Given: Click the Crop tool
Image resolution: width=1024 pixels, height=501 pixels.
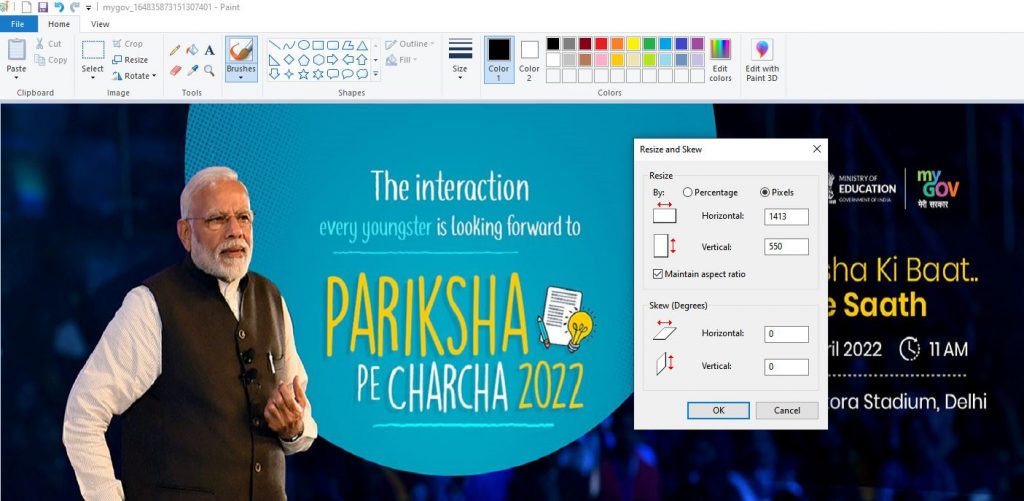Looking at the screenshot, I should [127, 44].
